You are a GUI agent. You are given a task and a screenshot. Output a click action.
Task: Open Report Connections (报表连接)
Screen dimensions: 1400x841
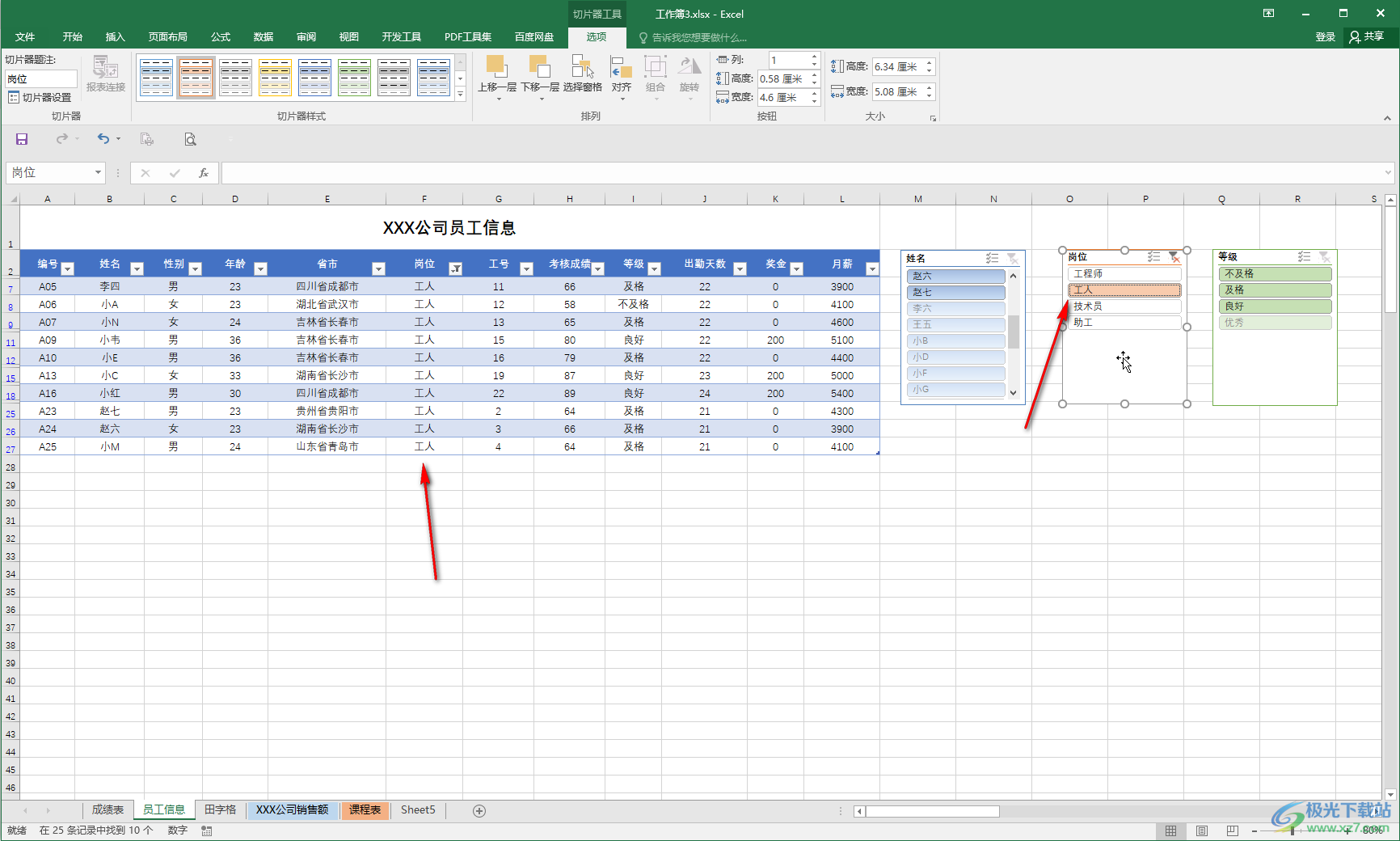[106, 74]
